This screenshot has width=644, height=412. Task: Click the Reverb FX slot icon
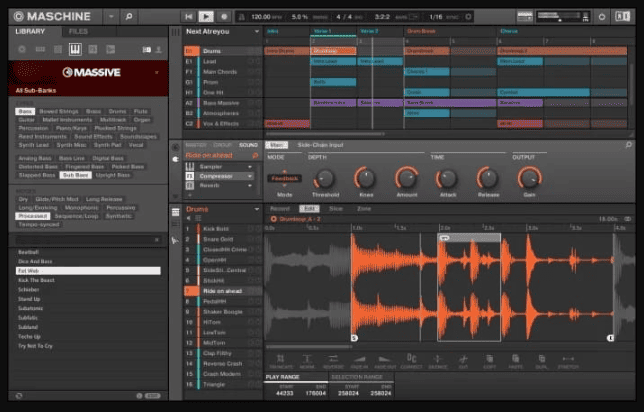tap(190, 185)
